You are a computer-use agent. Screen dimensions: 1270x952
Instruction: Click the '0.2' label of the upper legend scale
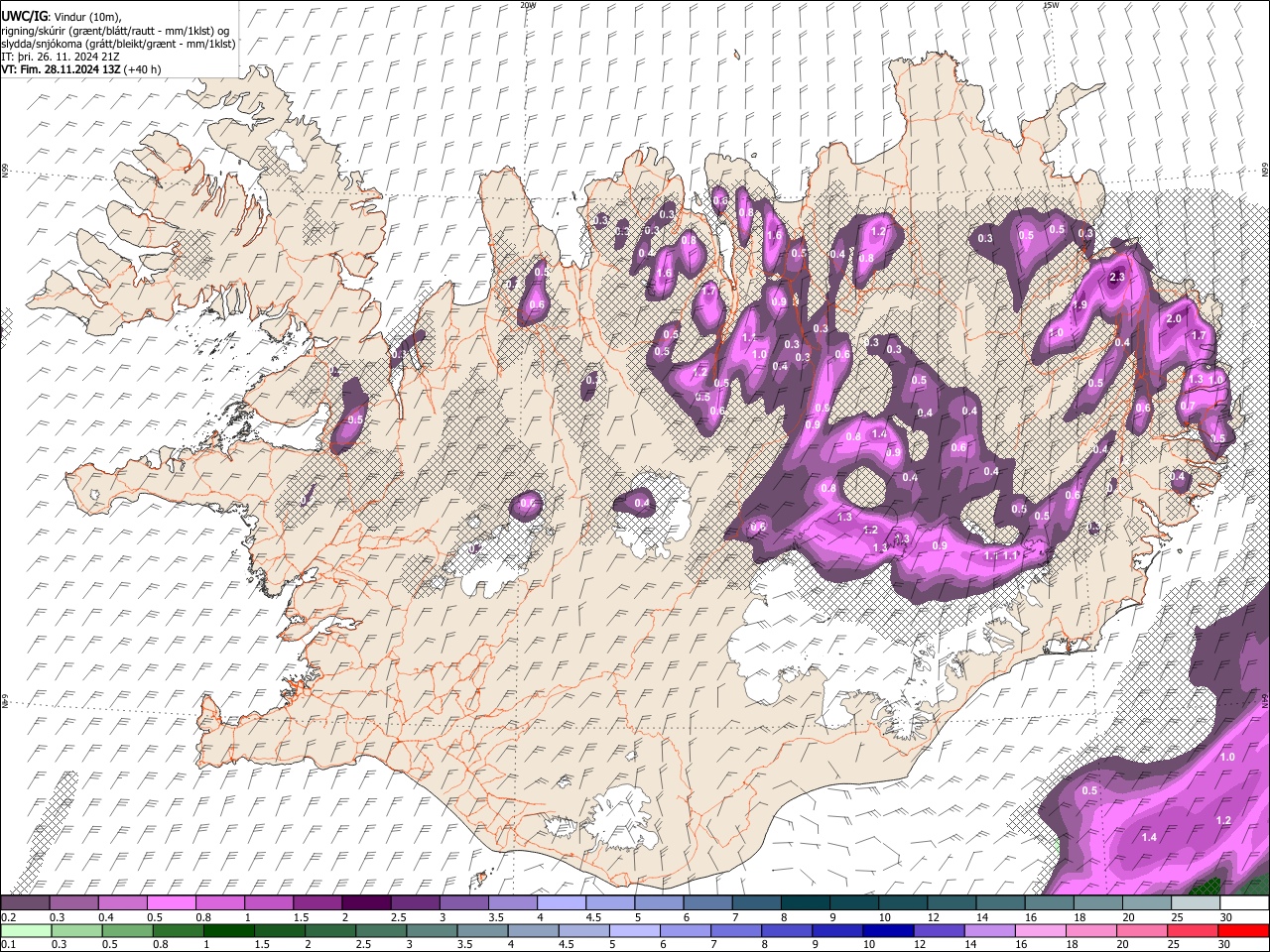coord(9,917)
